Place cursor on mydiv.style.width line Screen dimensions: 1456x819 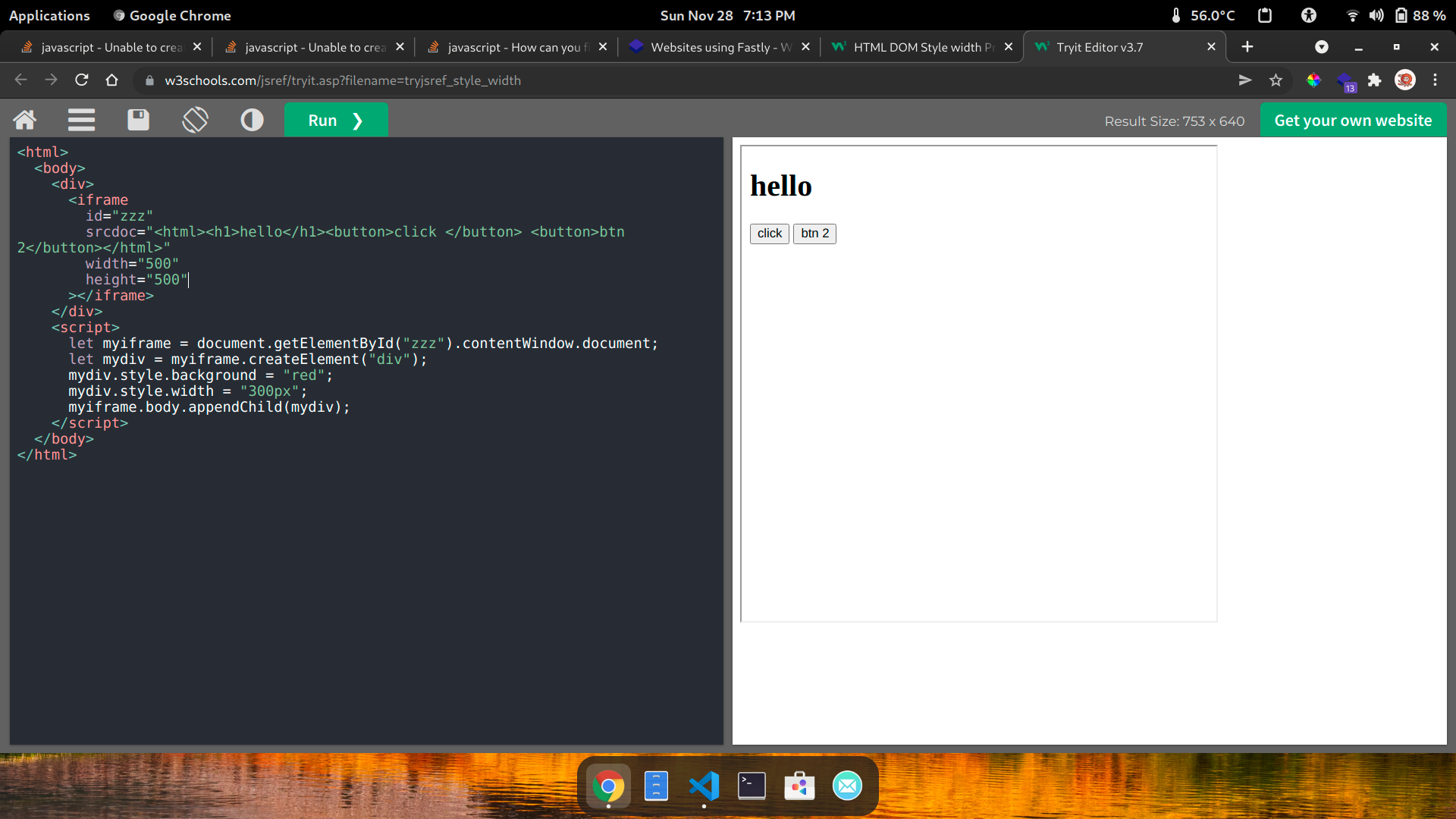tap(187, 391)
